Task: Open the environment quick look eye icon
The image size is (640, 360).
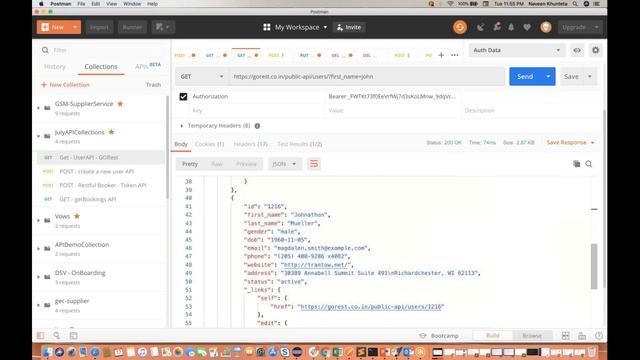Action: click(x=577, y=50)
